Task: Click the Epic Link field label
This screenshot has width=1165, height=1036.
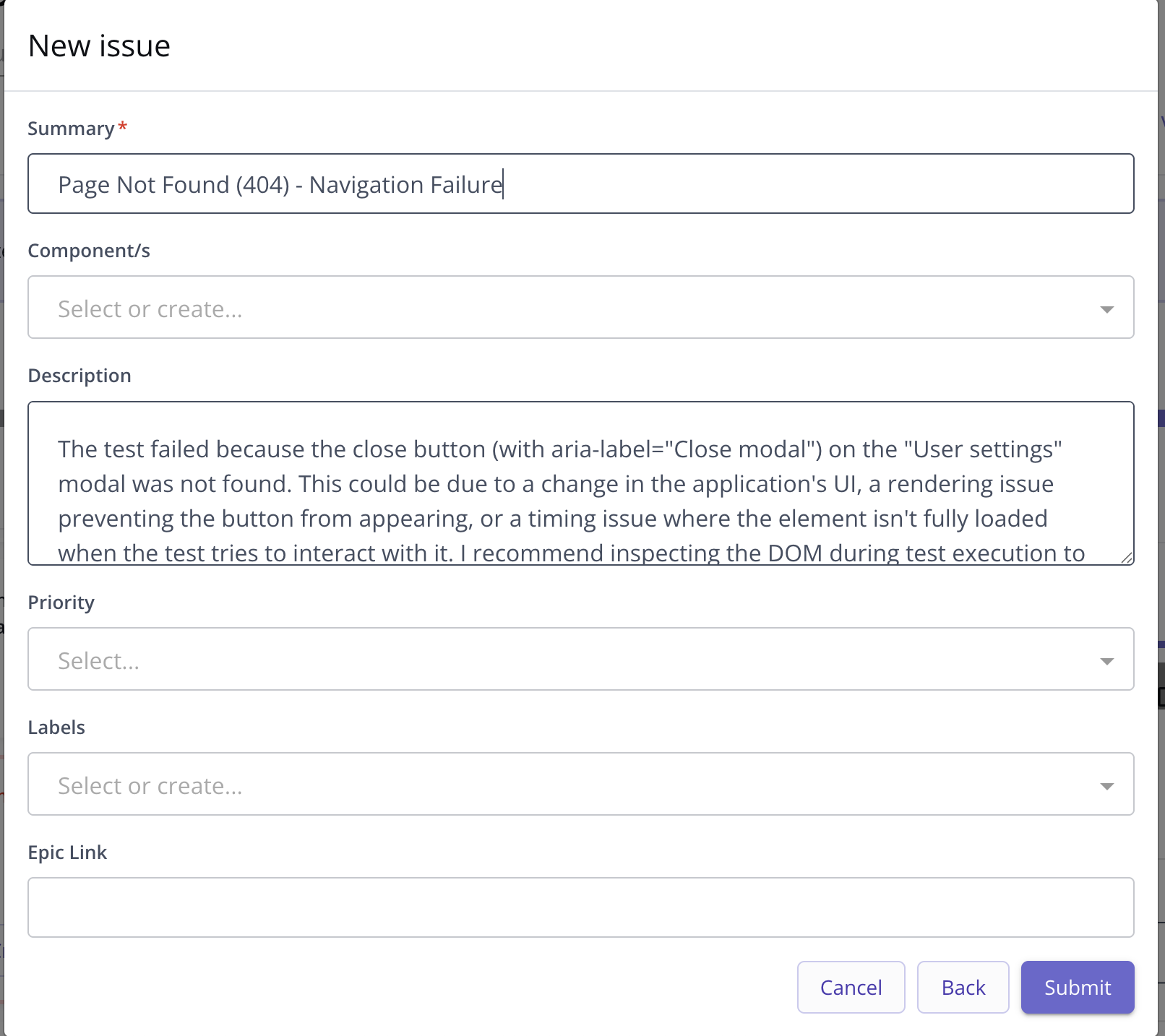Action: (67, 852)
